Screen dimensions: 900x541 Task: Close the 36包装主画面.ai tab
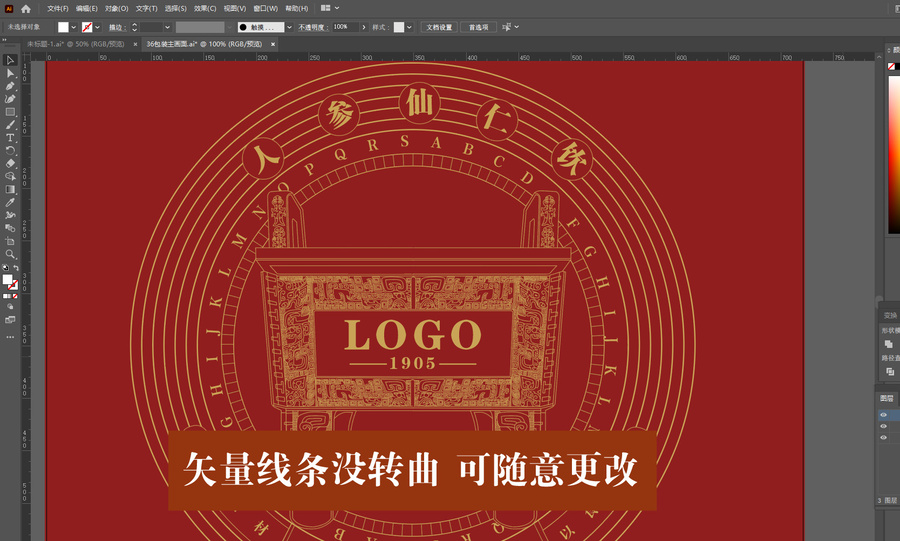(x=273, y=44)
